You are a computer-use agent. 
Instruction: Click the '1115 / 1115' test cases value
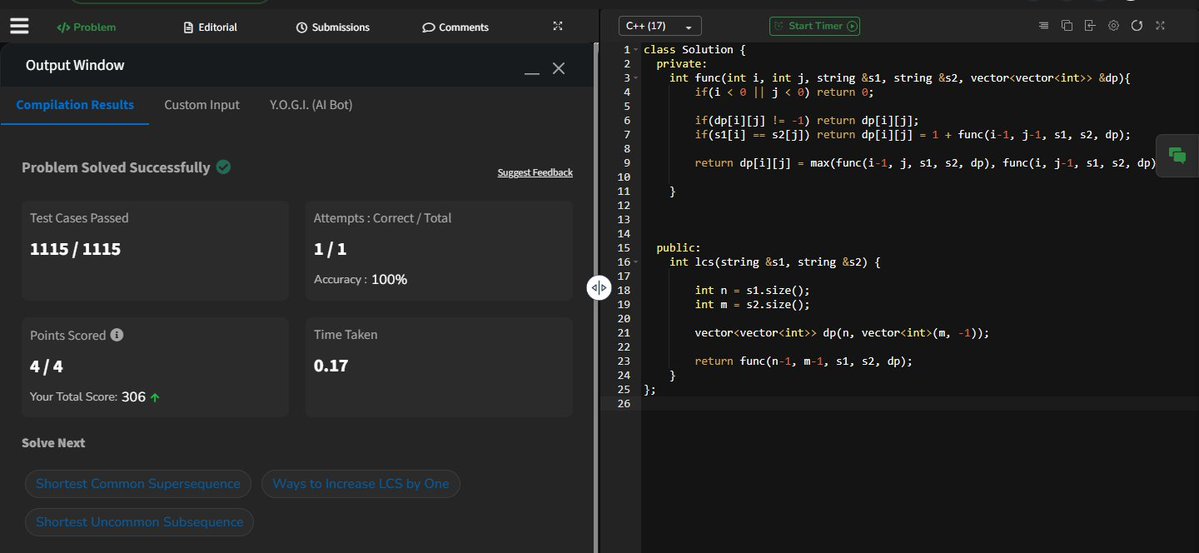[75, 249]
